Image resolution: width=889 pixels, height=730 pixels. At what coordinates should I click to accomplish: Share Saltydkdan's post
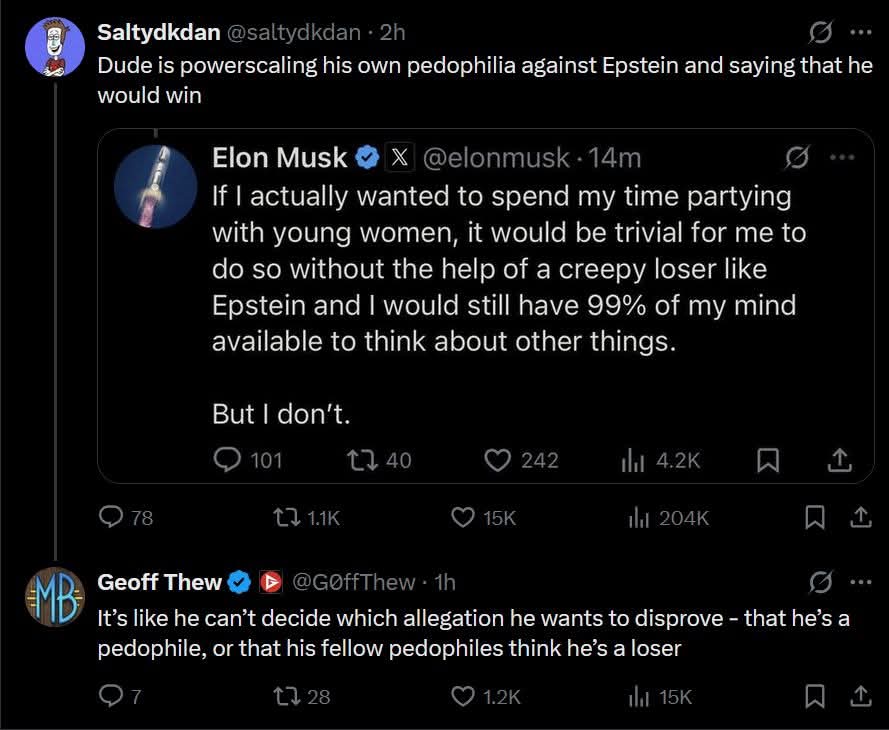[x=859, y=518]
